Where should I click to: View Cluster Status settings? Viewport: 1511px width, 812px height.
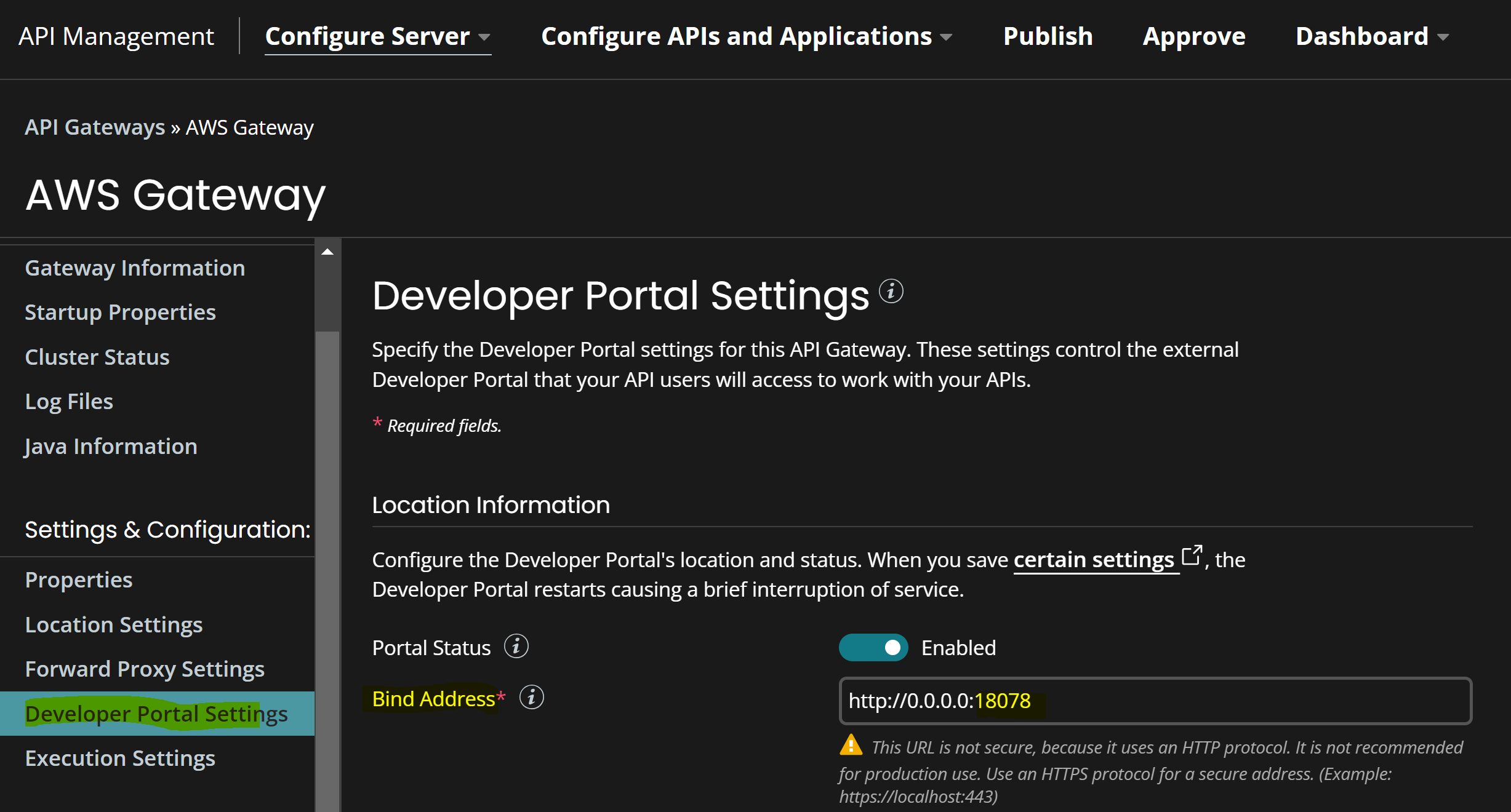(x=97, y=356)
